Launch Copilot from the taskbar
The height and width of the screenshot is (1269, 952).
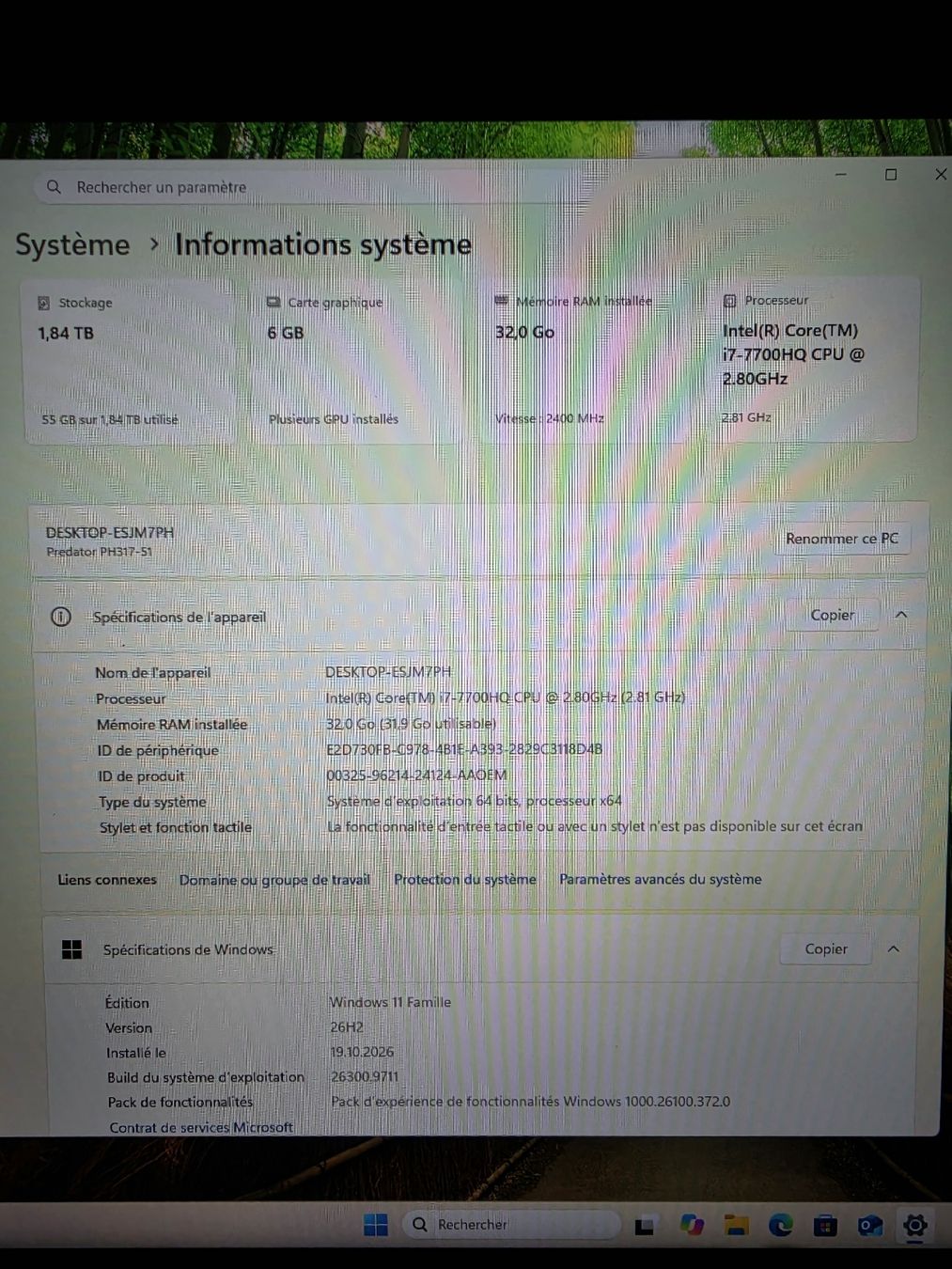tap(692, 1225)
